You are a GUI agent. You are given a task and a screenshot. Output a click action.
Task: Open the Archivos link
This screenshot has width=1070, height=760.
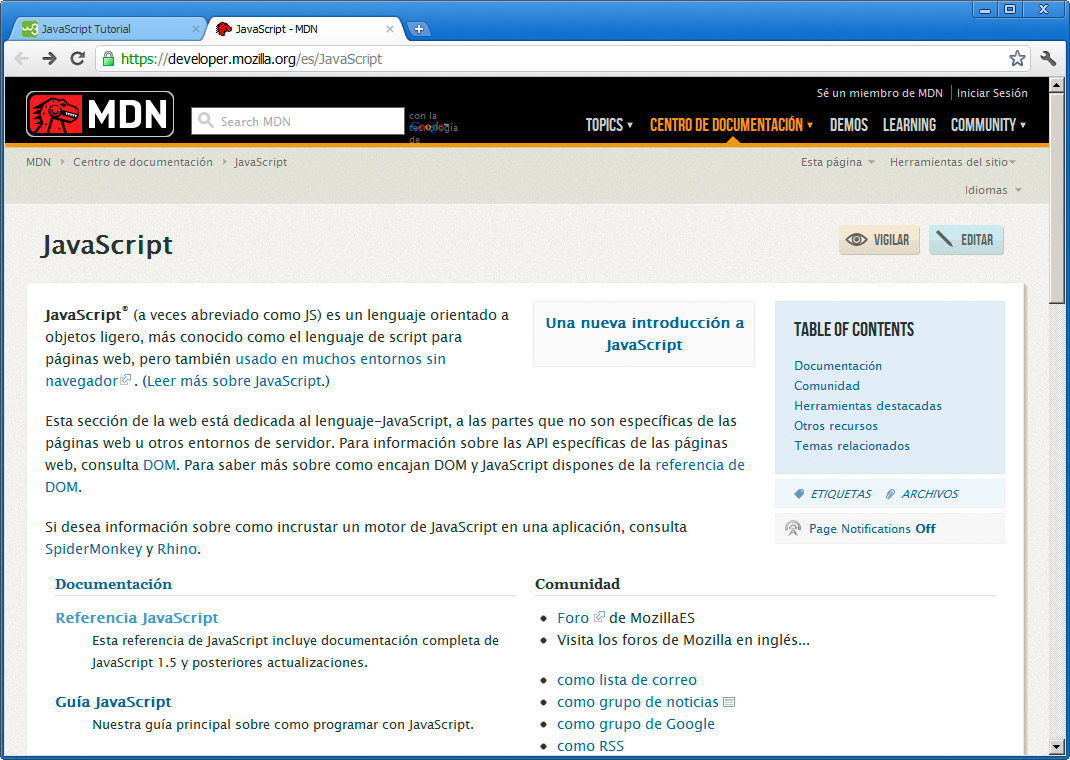929,494
